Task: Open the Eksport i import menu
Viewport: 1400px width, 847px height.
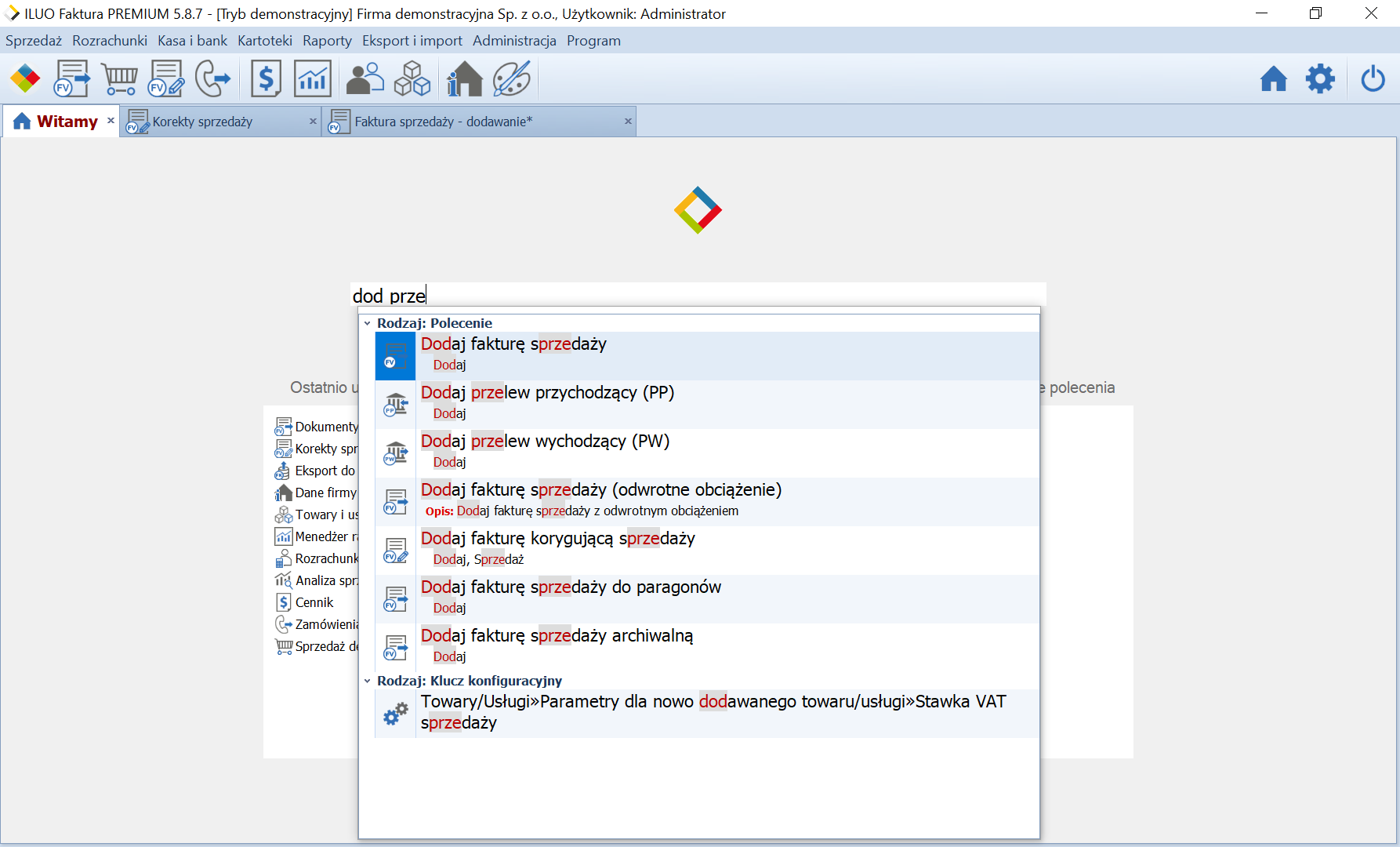Action: (412, 41)
